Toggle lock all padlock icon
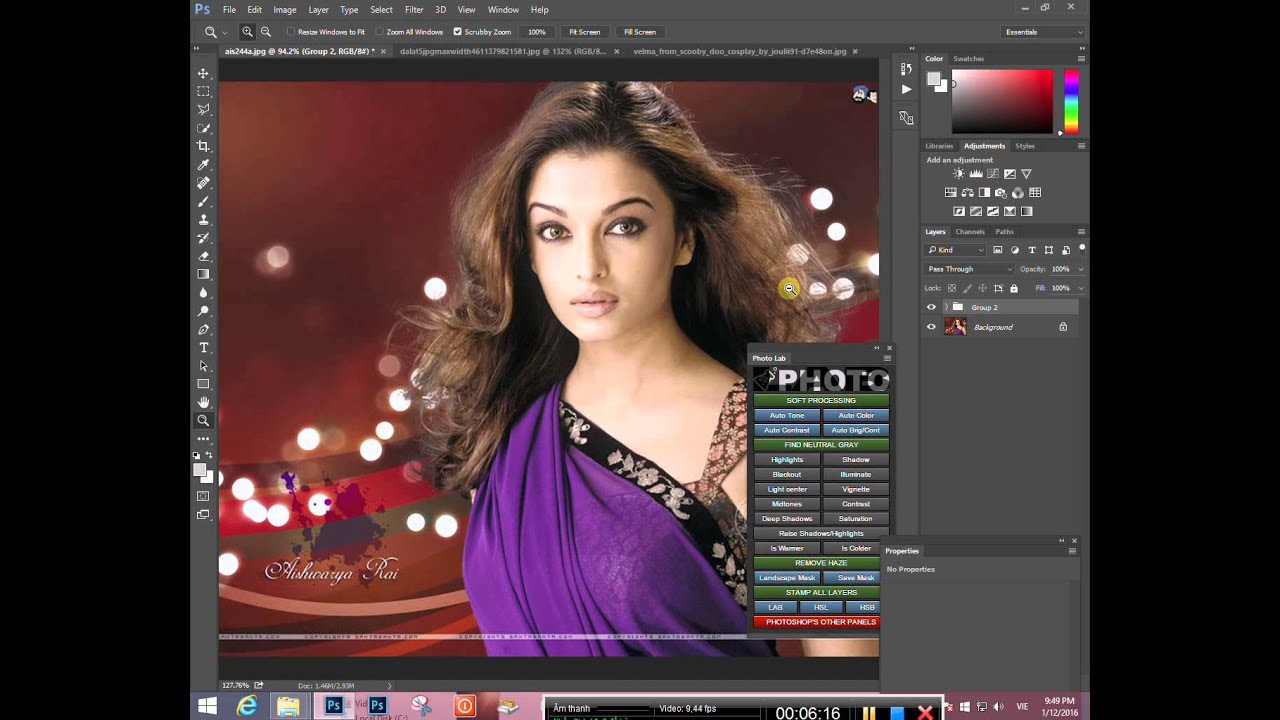The width and height of the screenshot is (1280, 720). (1014, 288)
